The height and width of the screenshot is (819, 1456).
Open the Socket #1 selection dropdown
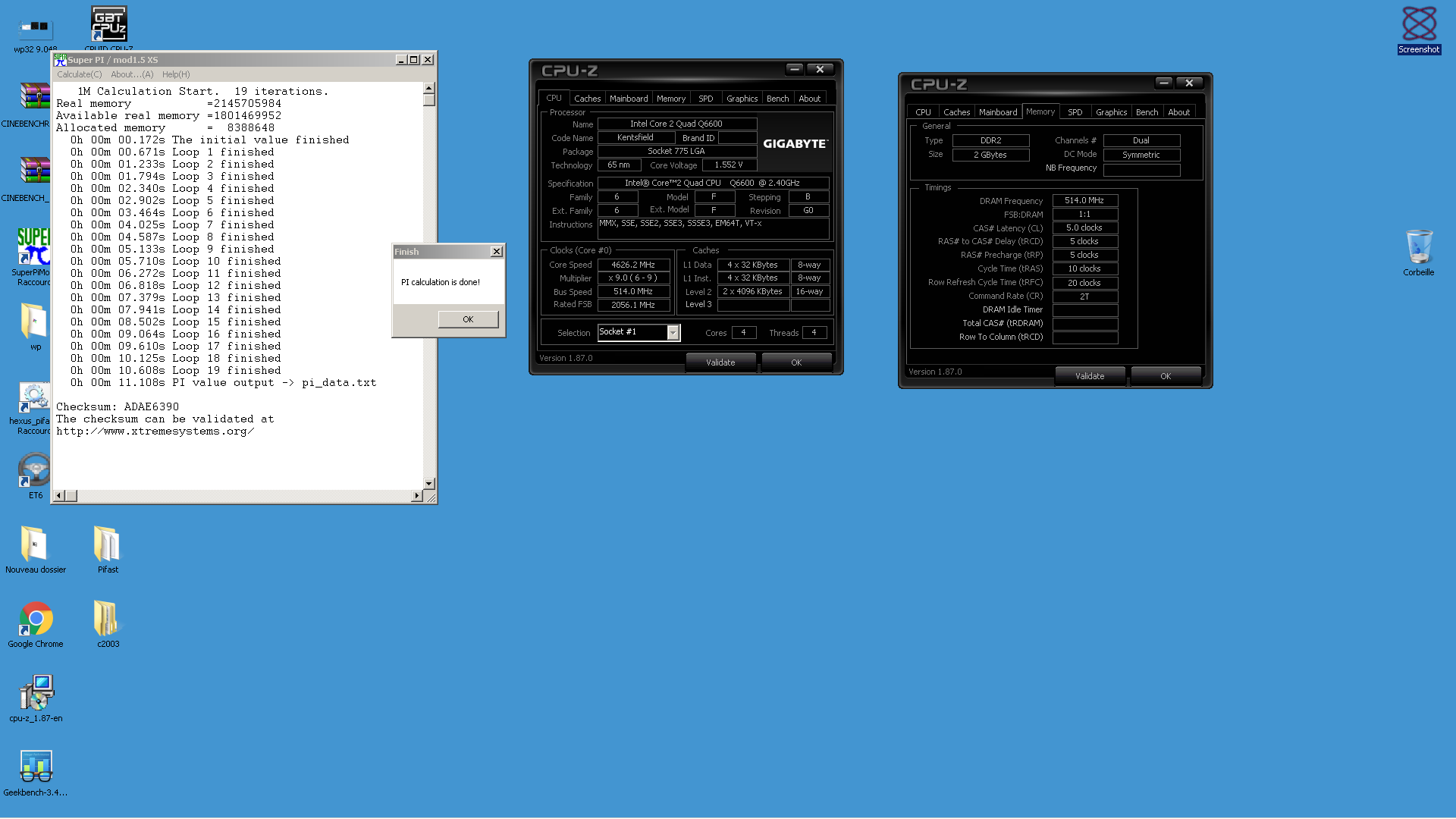click(673, 333)
